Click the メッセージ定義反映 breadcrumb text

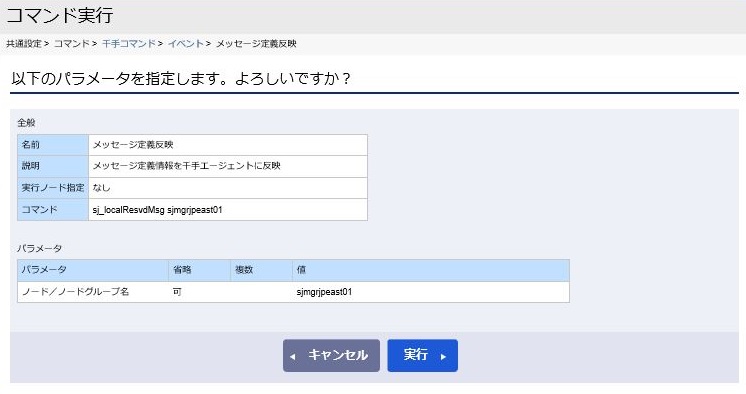pyautogui.click(x=256, y=44)
